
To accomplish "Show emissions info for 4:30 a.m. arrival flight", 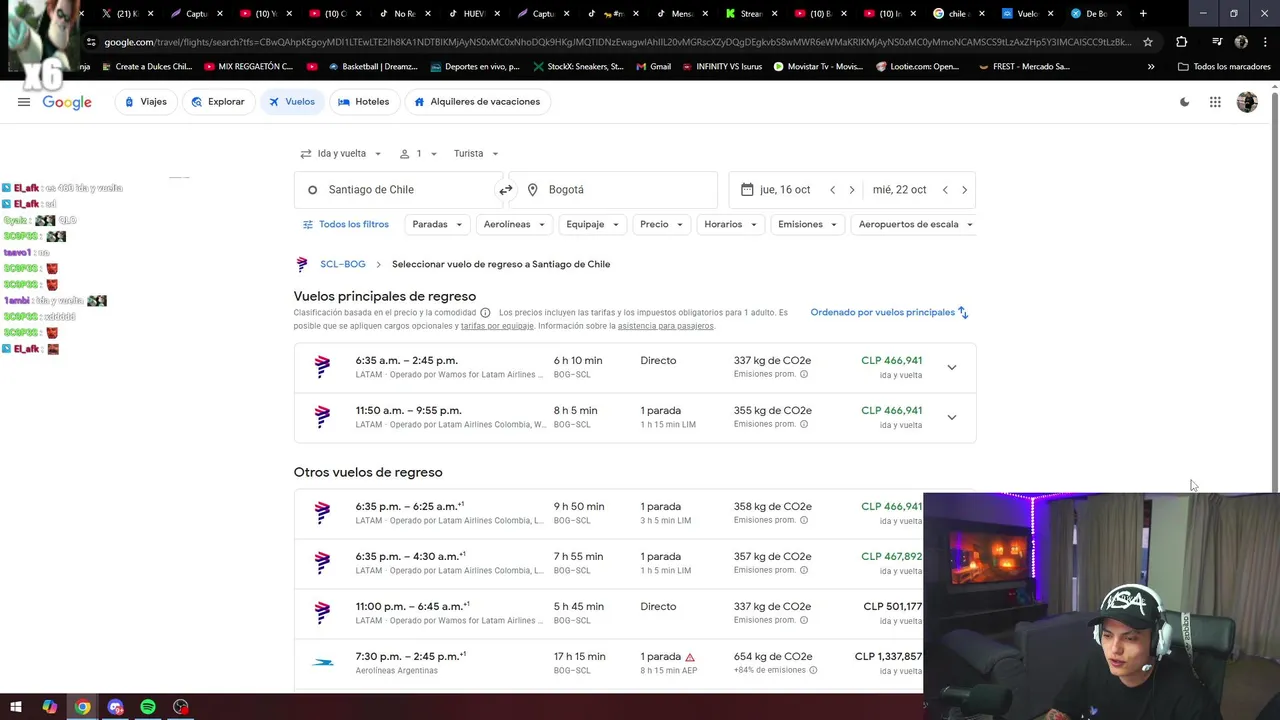I will coord(804,570).
